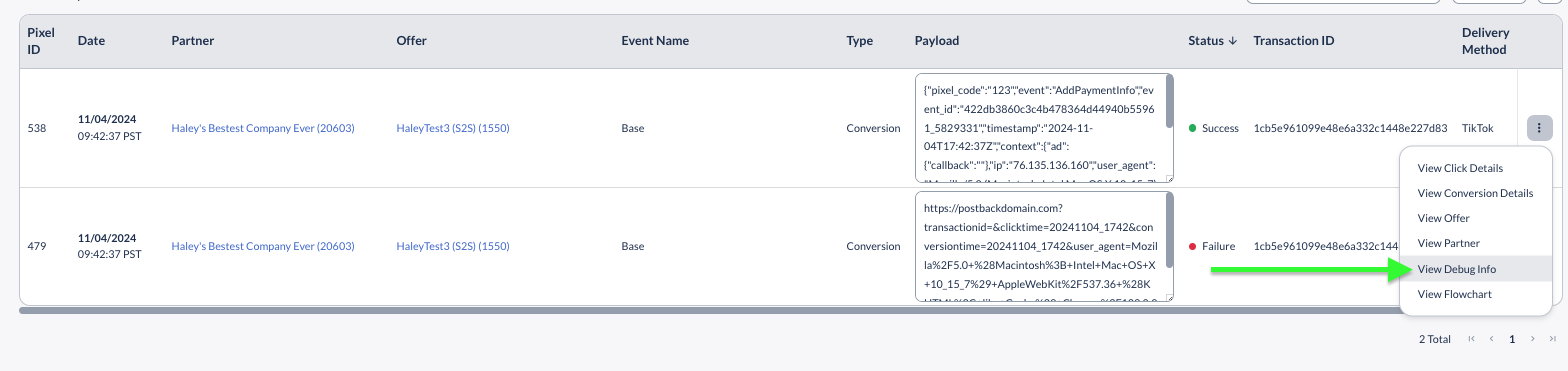Click the Conversion type in row 538
The height and width of the screenshot is (371, 1568).
[873, 128]
